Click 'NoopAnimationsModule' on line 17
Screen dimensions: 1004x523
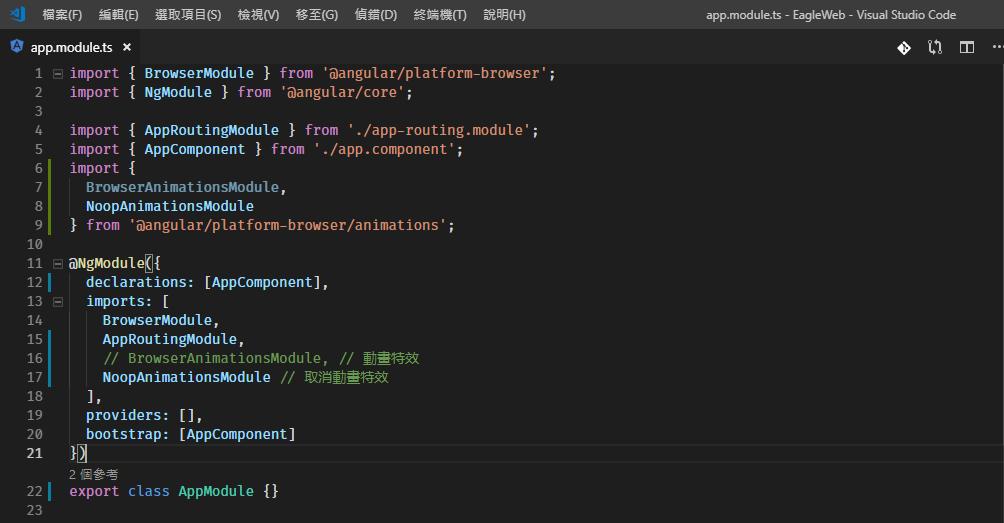click(186, 377)
